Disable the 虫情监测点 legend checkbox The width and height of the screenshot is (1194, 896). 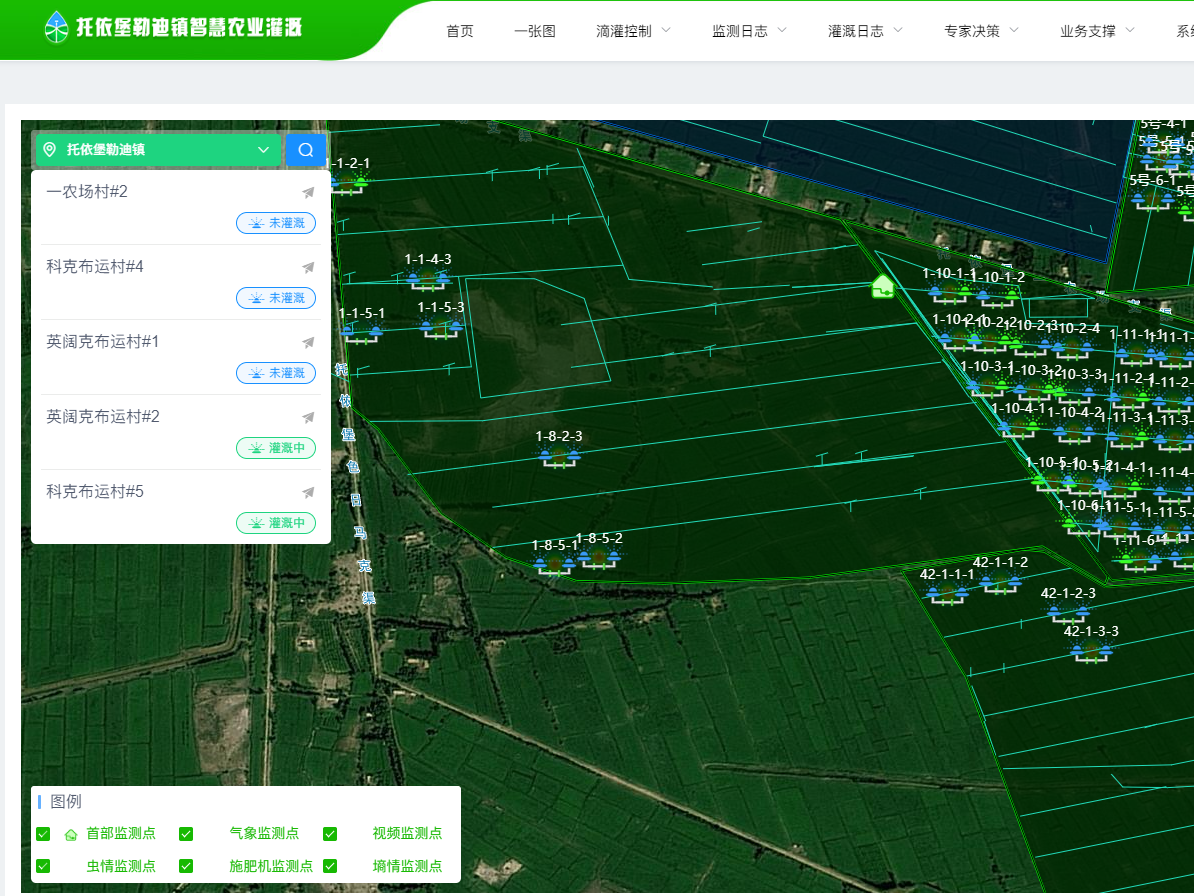[x=43, y=866]
